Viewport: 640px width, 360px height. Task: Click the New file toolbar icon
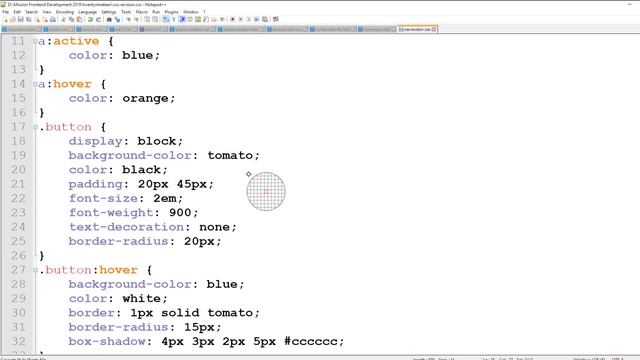[x=5, y=19]
